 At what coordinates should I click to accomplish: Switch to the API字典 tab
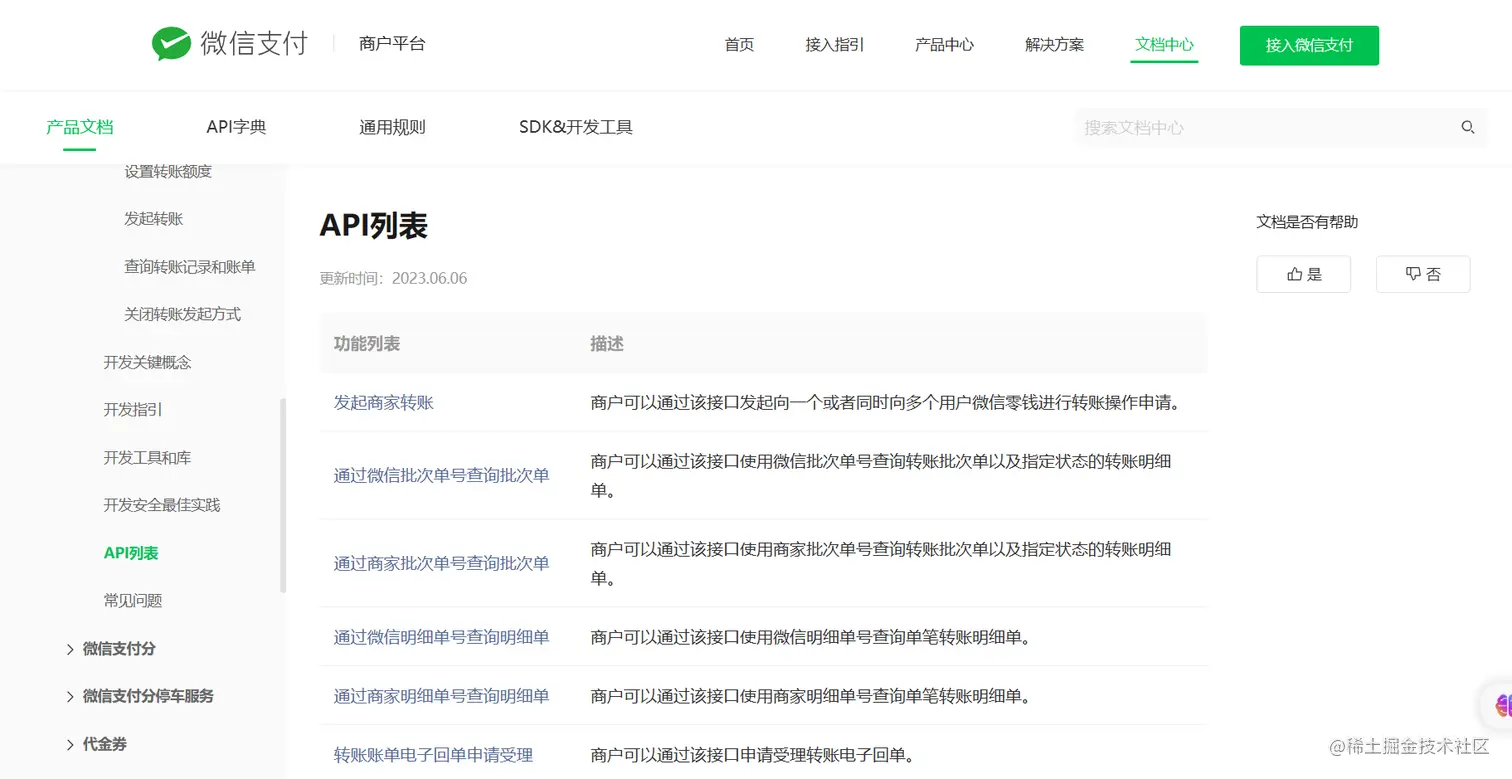pos(236,127)
